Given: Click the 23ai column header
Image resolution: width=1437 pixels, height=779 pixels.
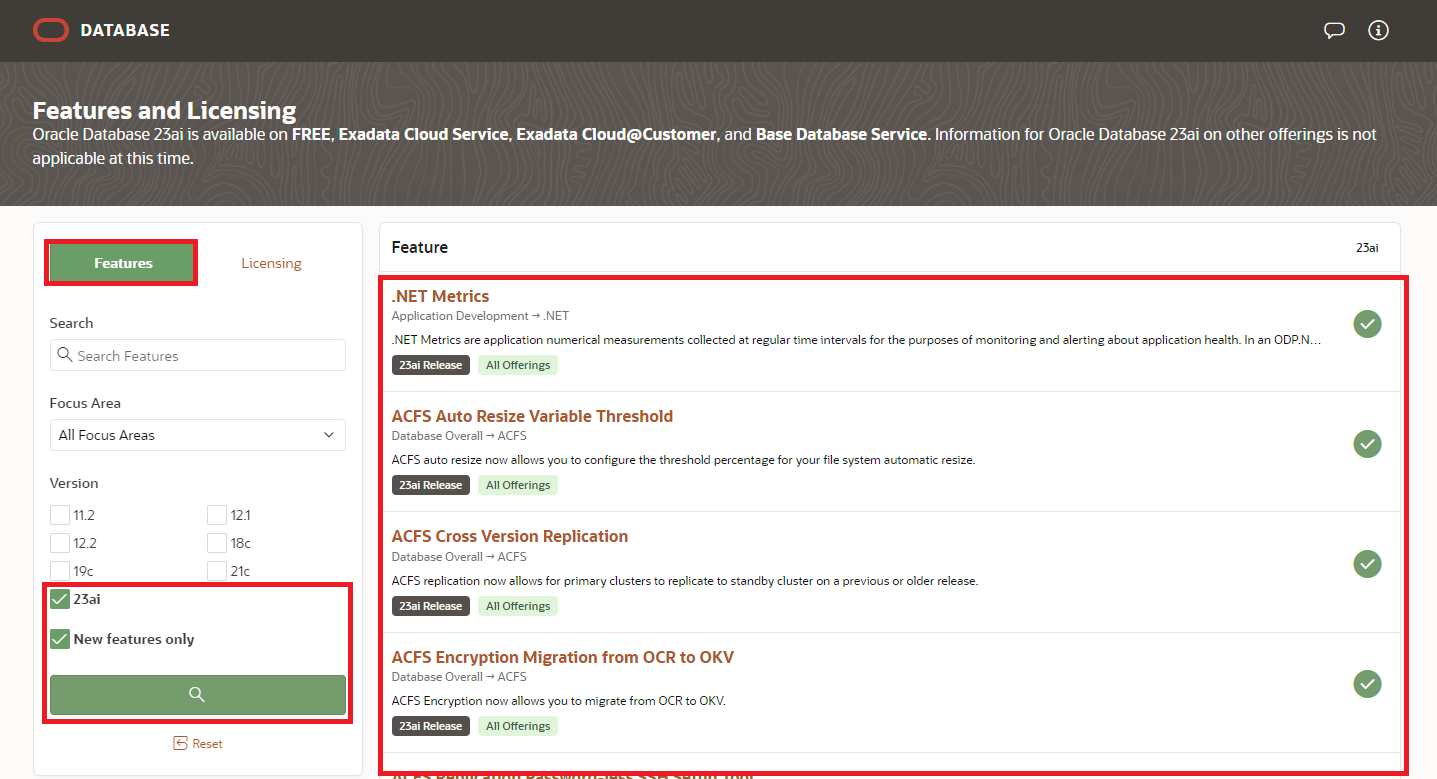Looking at the screenshot, I should (1367, 247).
